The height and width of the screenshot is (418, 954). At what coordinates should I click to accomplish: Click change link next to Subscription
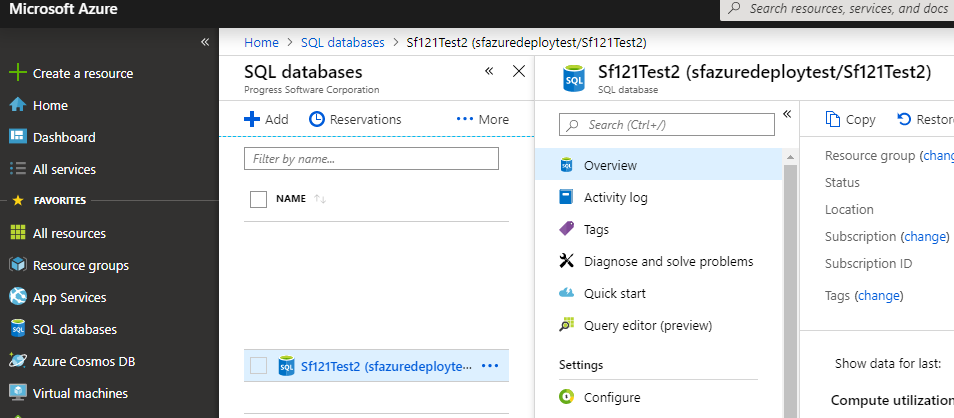[x=925, y=237]
